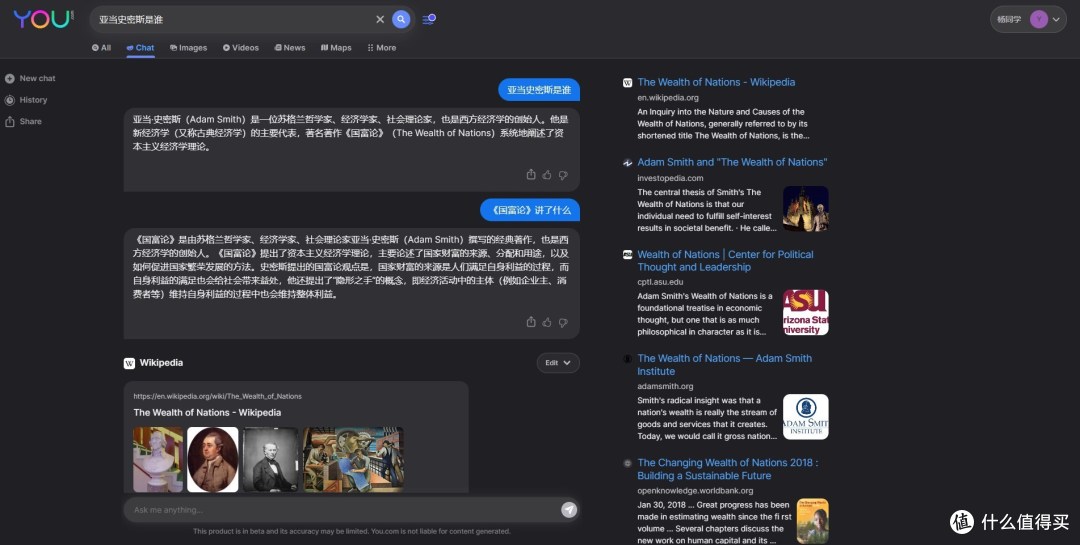The image size is (1080, 545).
Task: Click the Wikipedia favicon in first search result
Action: (x=627, y=83)
